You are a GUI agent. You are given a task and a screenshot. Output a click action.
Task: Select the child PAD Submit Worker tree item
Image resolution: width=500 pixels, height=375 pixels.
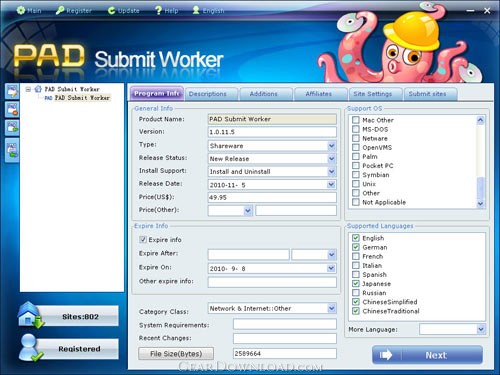82,98
